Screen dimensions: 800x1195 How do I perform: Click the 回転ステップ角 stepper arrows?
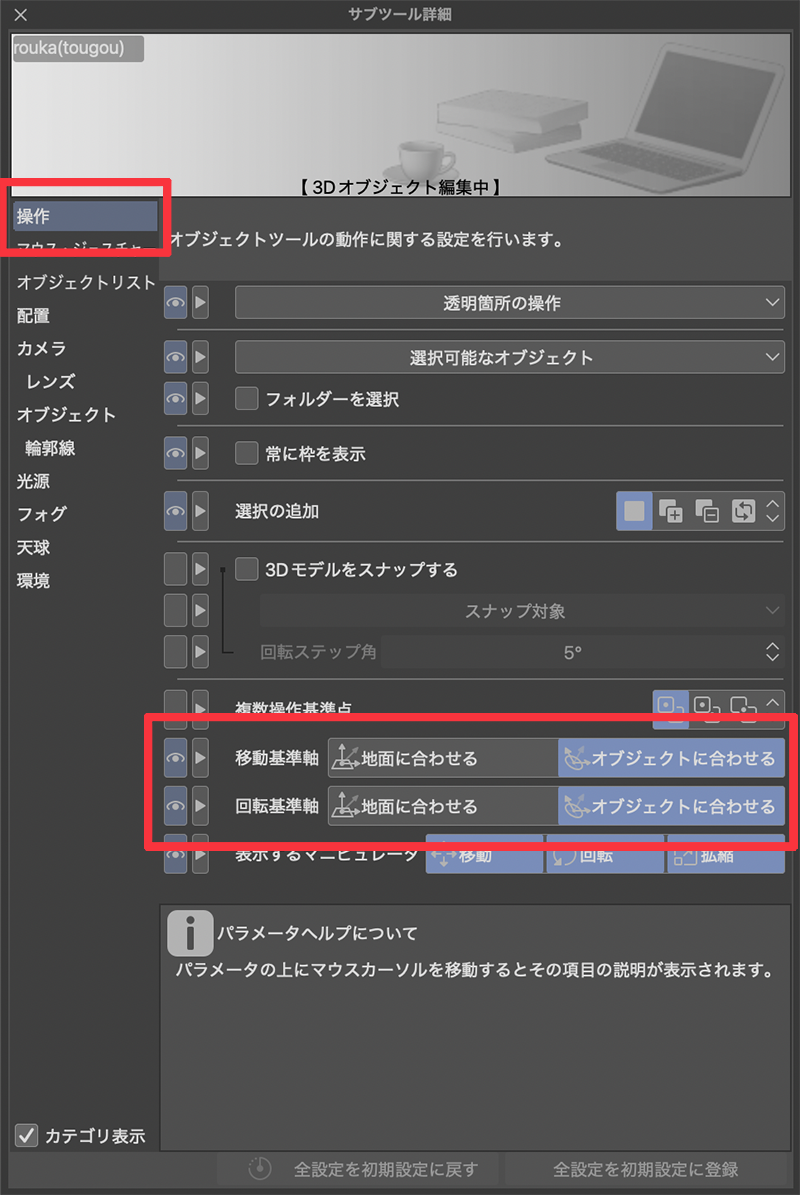(772, 652)
